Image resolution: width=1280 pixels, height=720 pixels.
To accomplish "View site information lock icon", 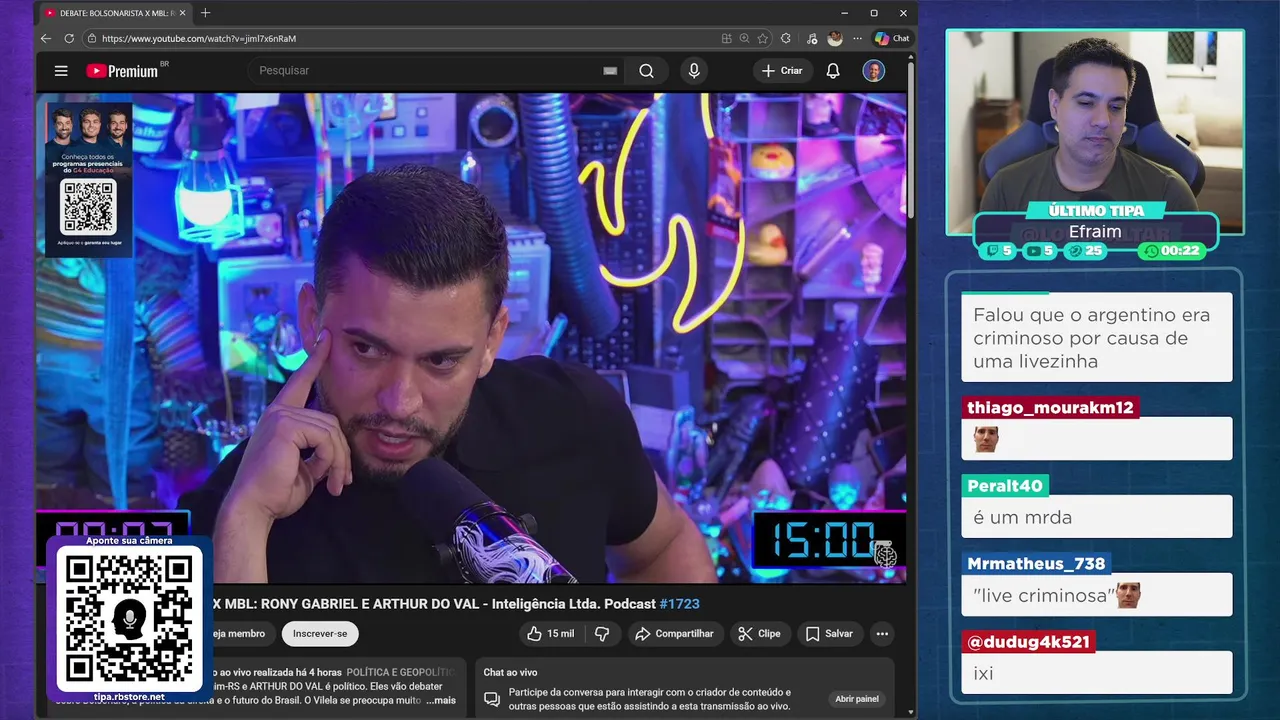I will click(x=92, y=38).
